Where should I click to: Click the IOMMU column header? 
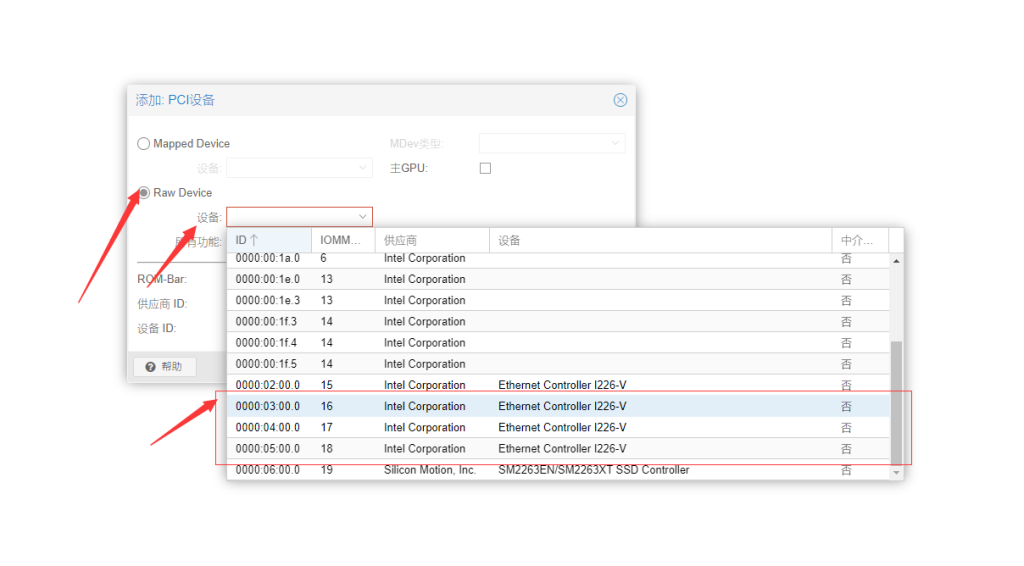point(342,241)
